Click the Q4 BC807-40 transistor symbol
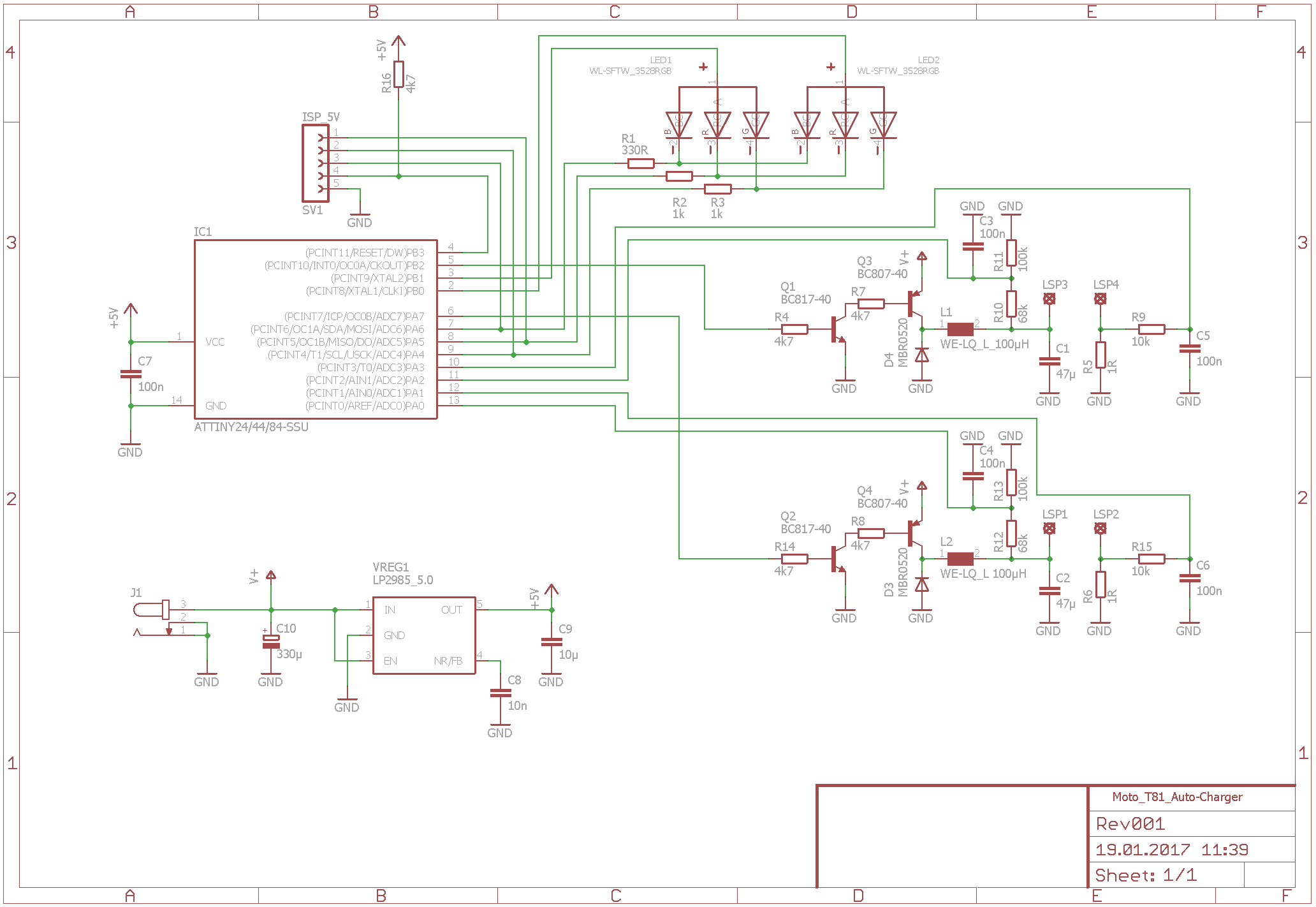This screenshot has height=907, width=1316. pyautogui.click(x=914, y=533)
